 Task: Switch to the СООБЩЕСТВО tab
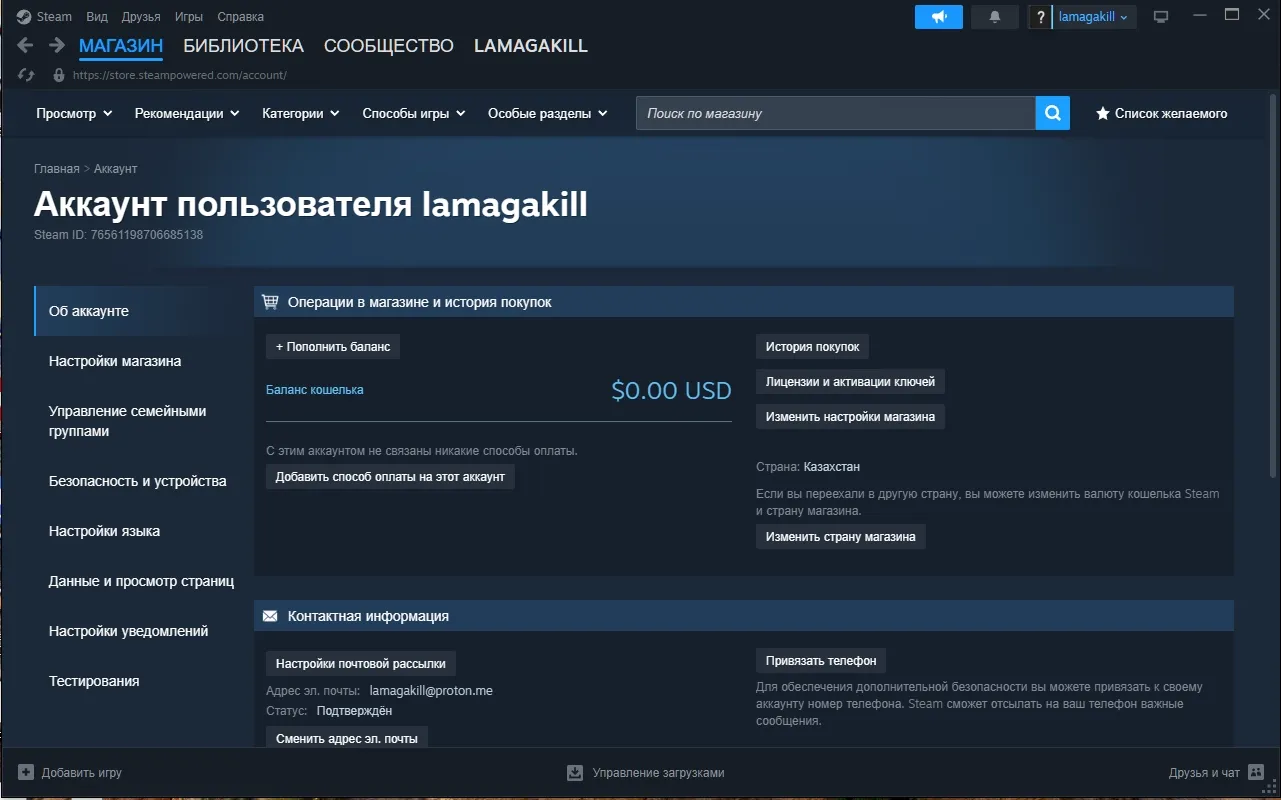coord(389,46)
